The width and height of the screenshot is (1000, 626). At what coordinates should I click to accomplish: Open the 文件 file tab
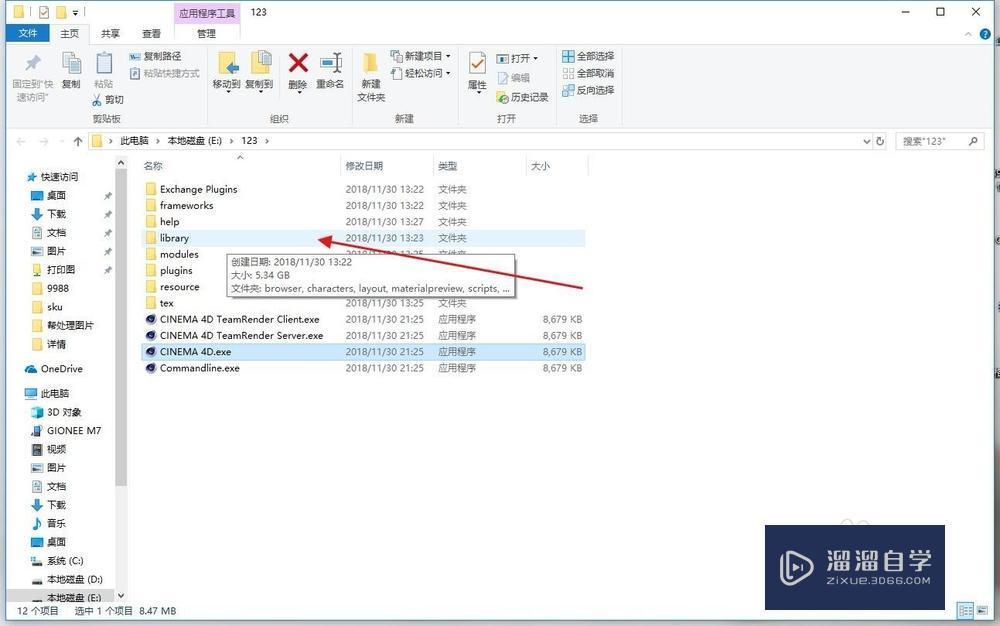(27, 33)
